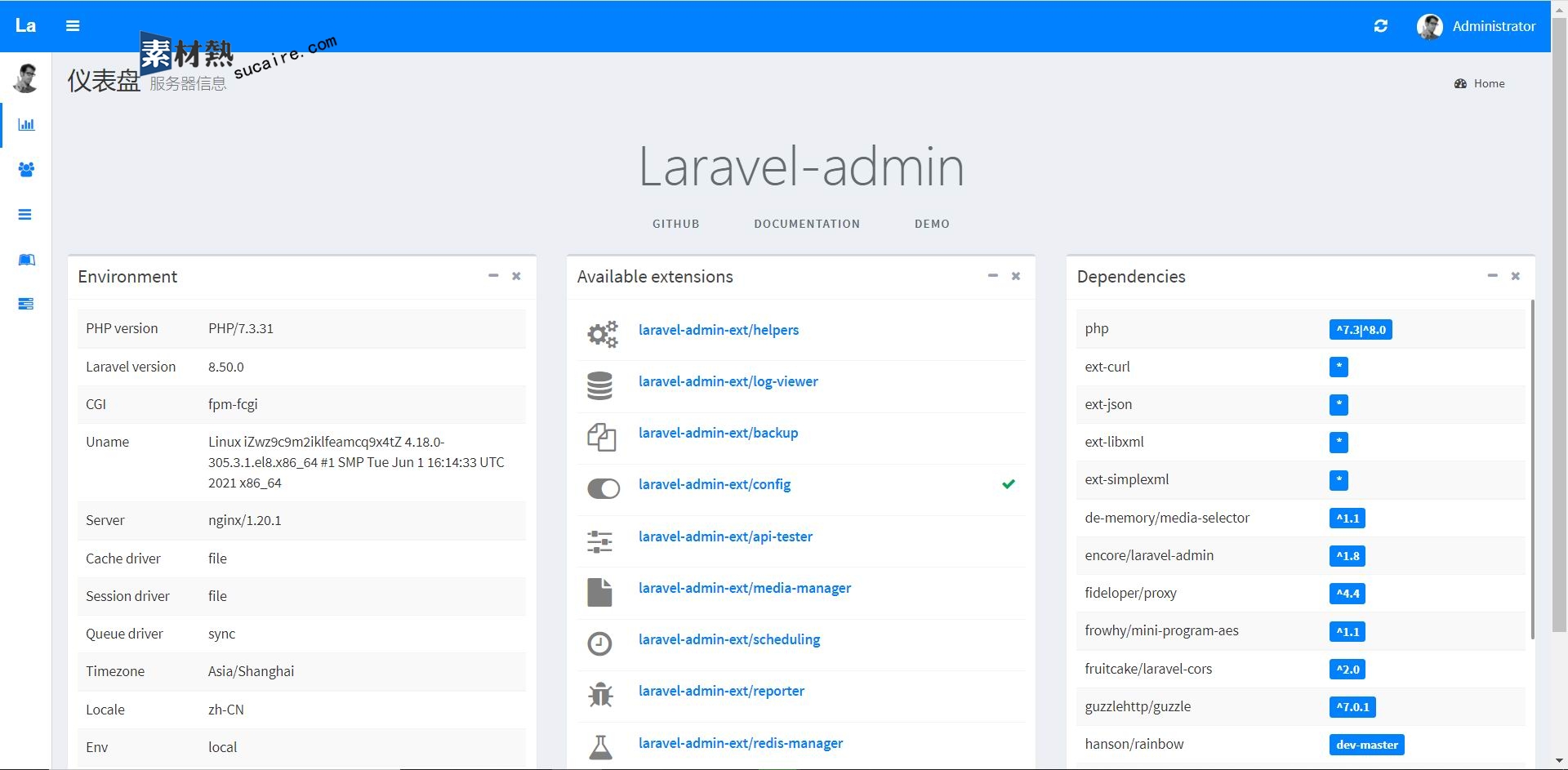Screen dimensions: 1568x770
Task: Click the ext-curl asterisk badge
Action: point(1339,367)
